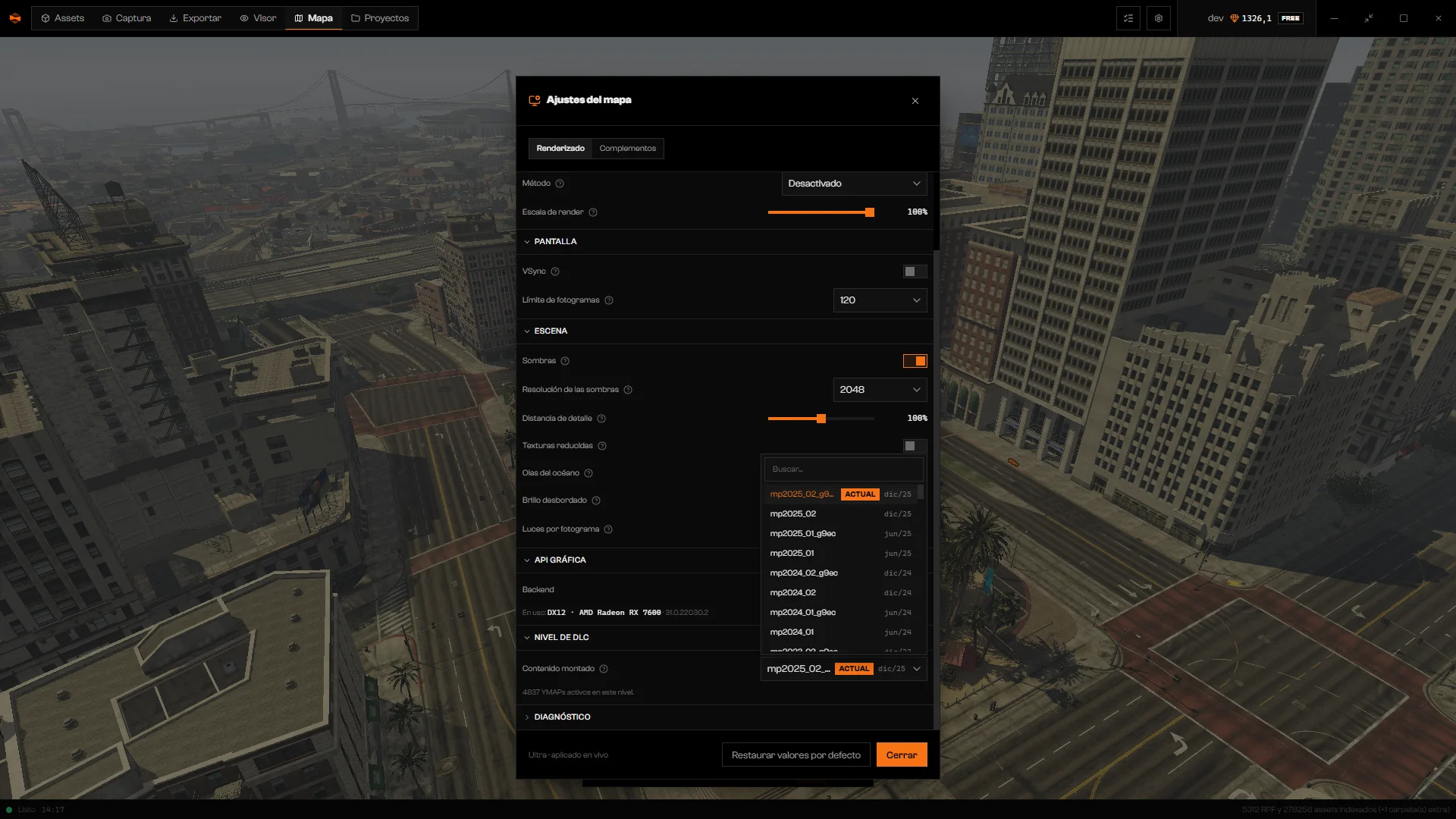Image resolution: width=1456 pixels, height=819 pixels.
Task: Open the settings gear icon in the top bar
Action: 1159,18
